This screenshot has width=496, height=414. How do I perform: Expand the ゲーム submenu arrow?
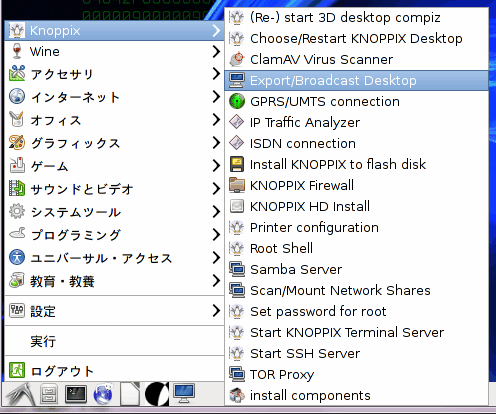point(216,166)
